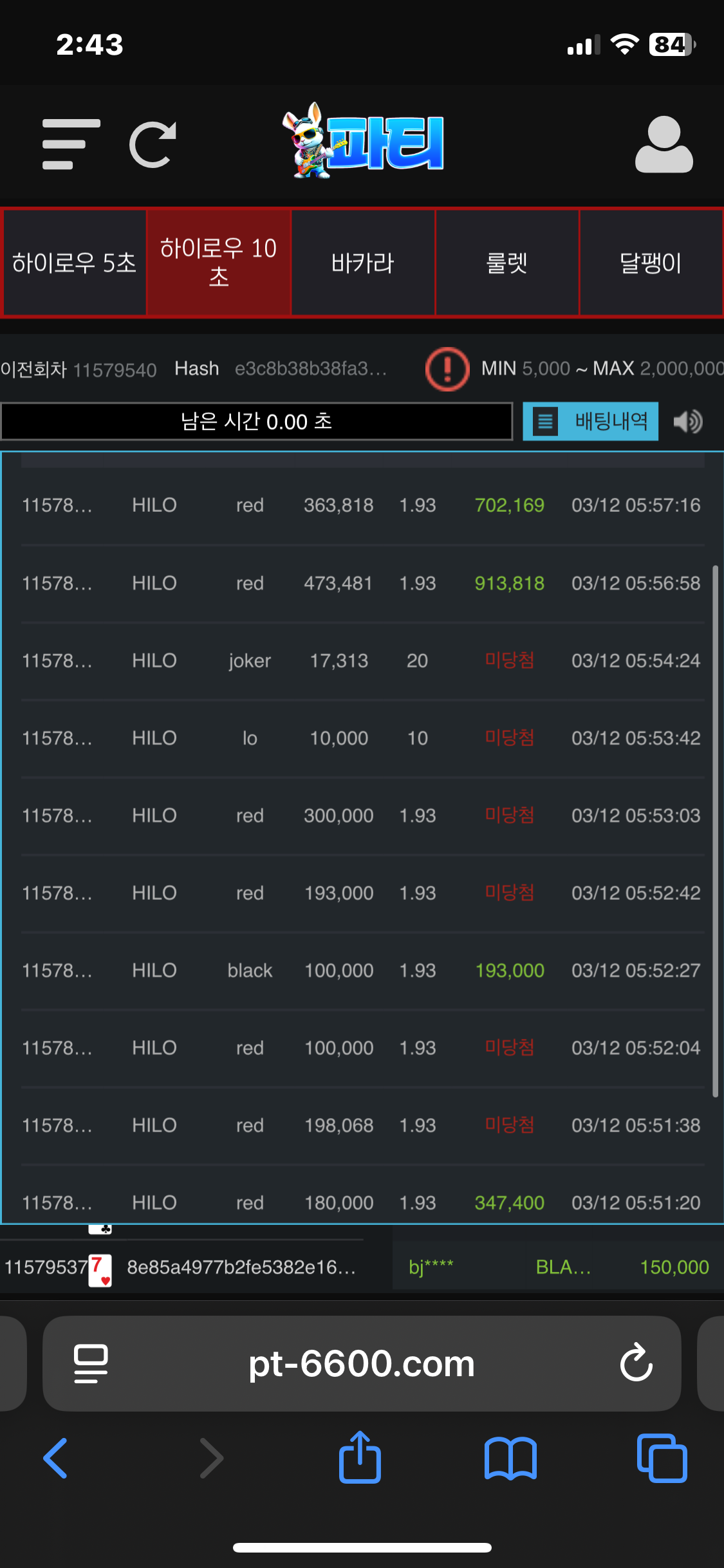Select the 바카라 tab

click(x=363, y=263)
